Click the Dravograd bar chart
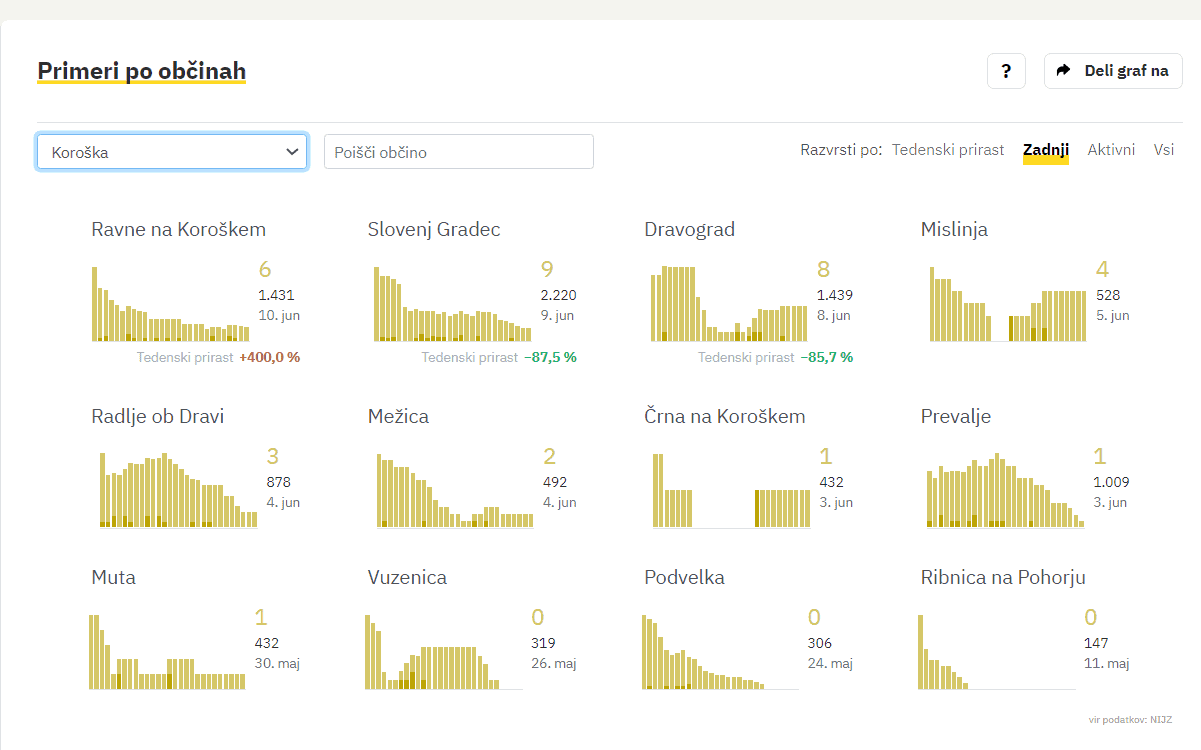Screen dimensions: 1201x750 (x=728, y=304)
